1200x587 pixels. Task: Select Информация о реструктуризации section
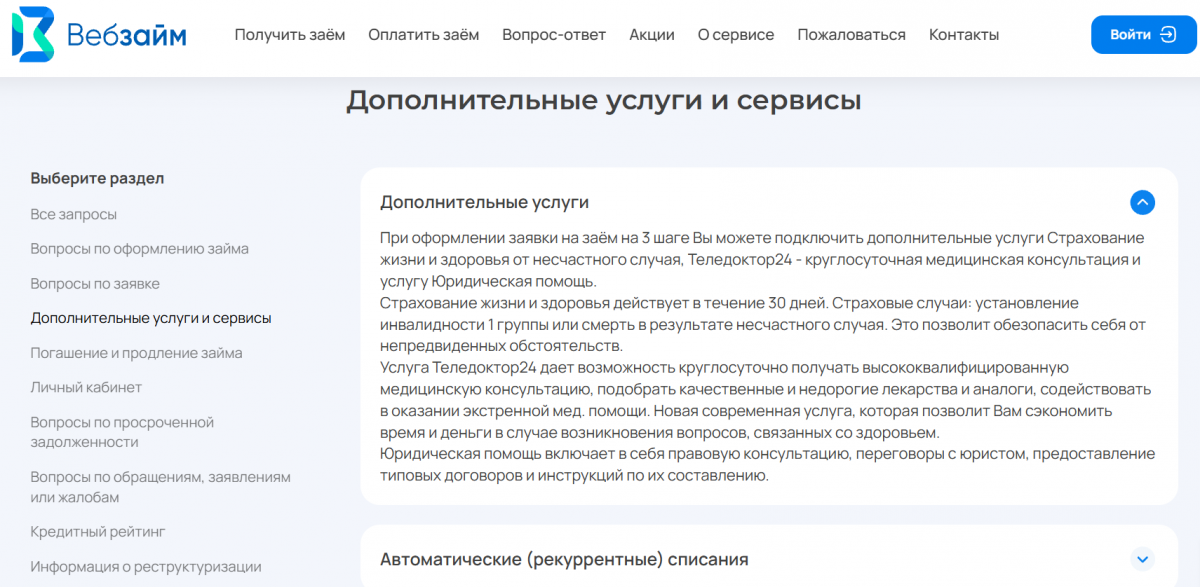pyautogui.click(x=146, y=566)
